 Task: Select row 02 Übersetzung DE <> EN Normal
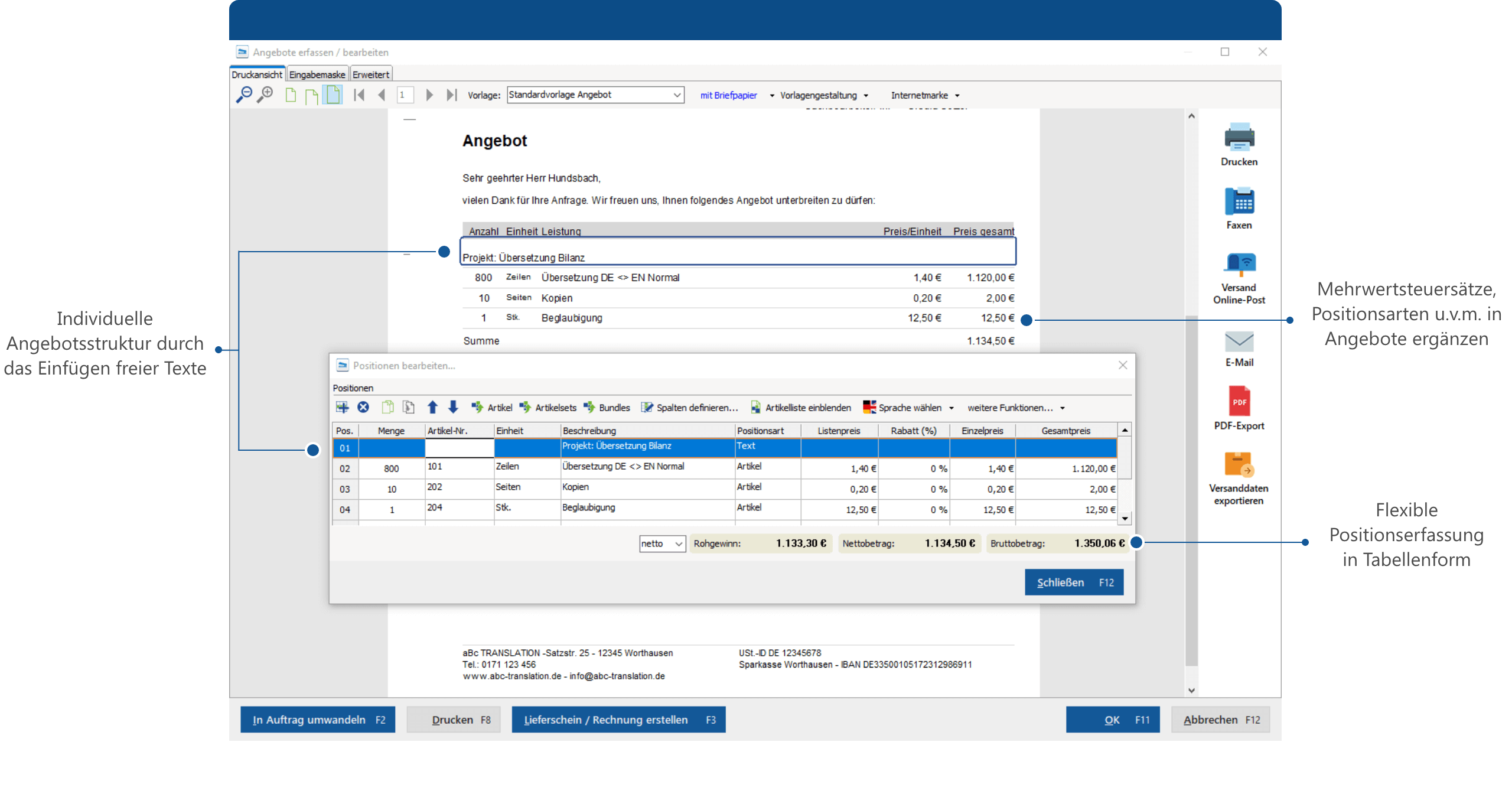coord(725,468)
